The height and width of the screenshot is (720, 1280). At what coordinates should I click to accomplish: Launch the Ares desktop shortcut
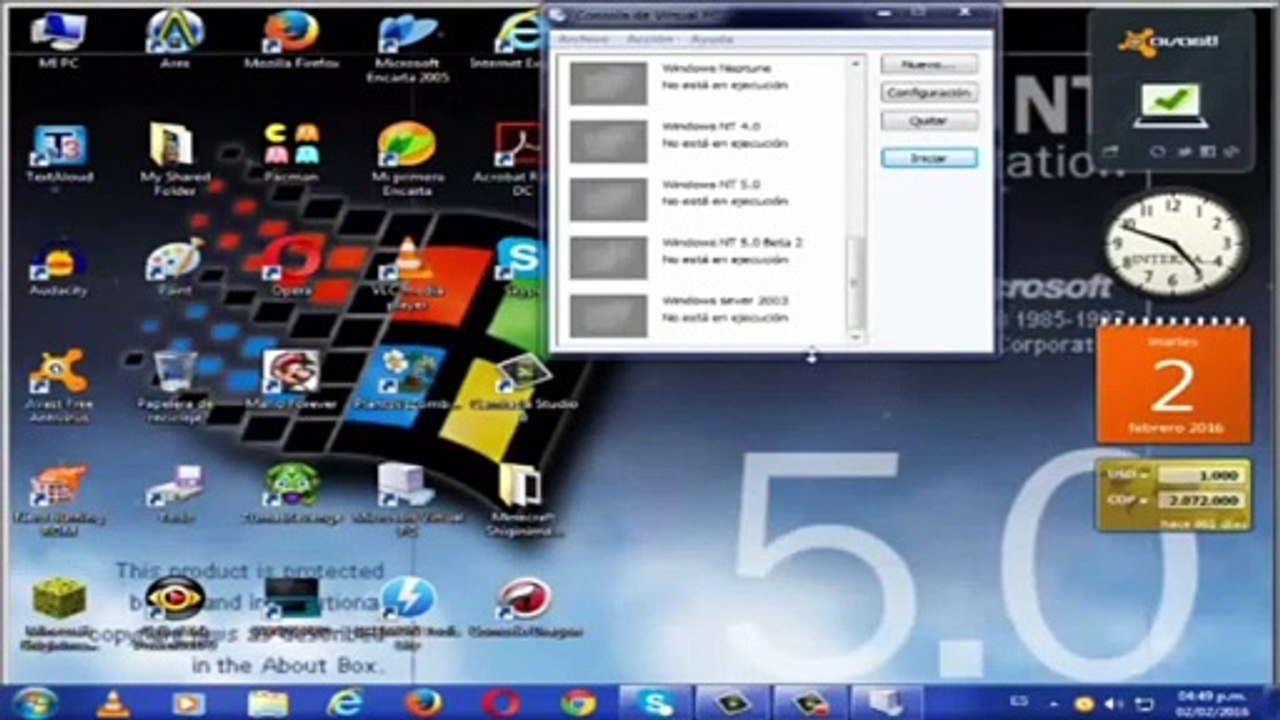pyautogui.click(x=175, y=40)
